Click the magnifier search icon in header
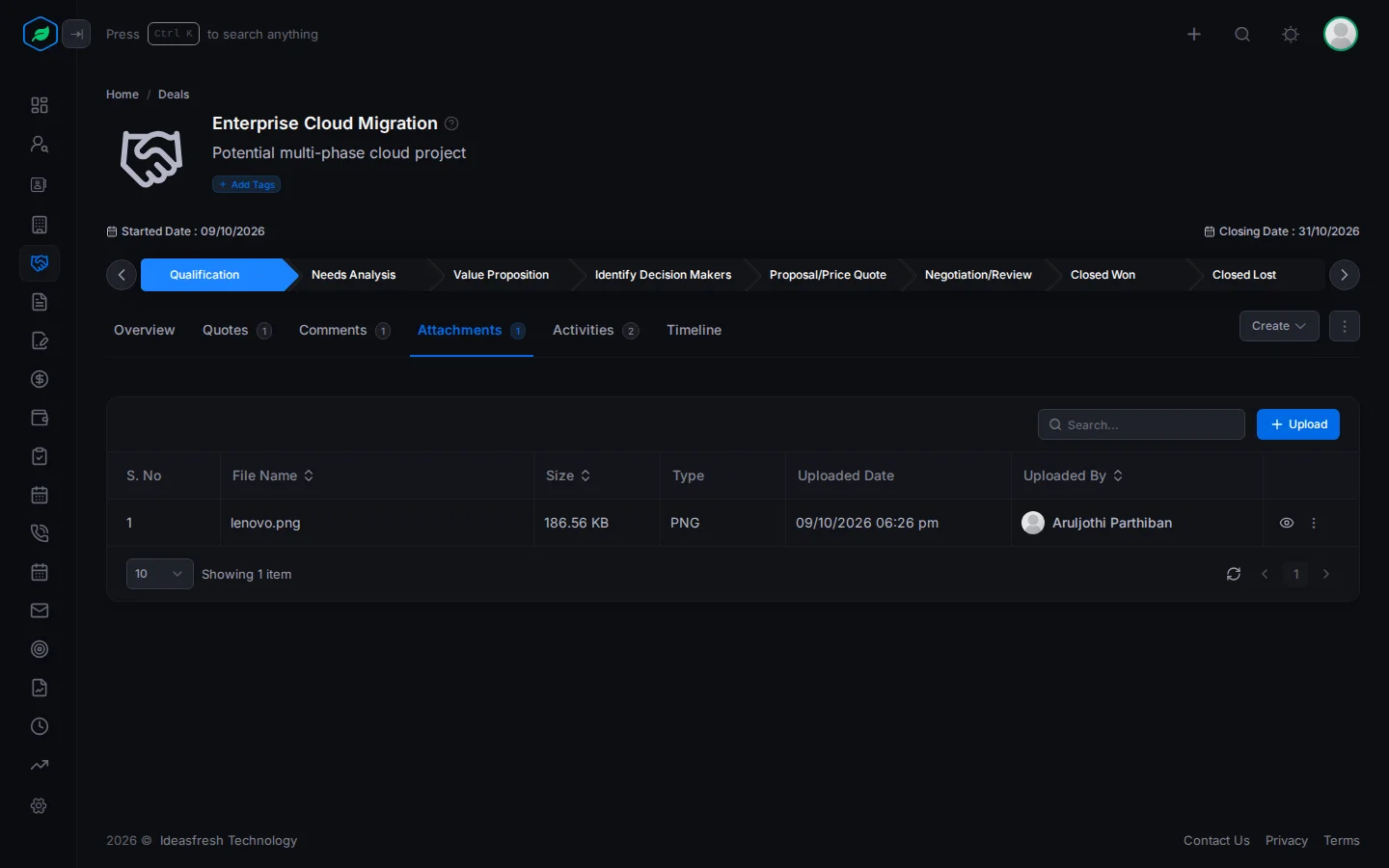Viewport: 1389px width, 868px height. [x=1242, y=34]
